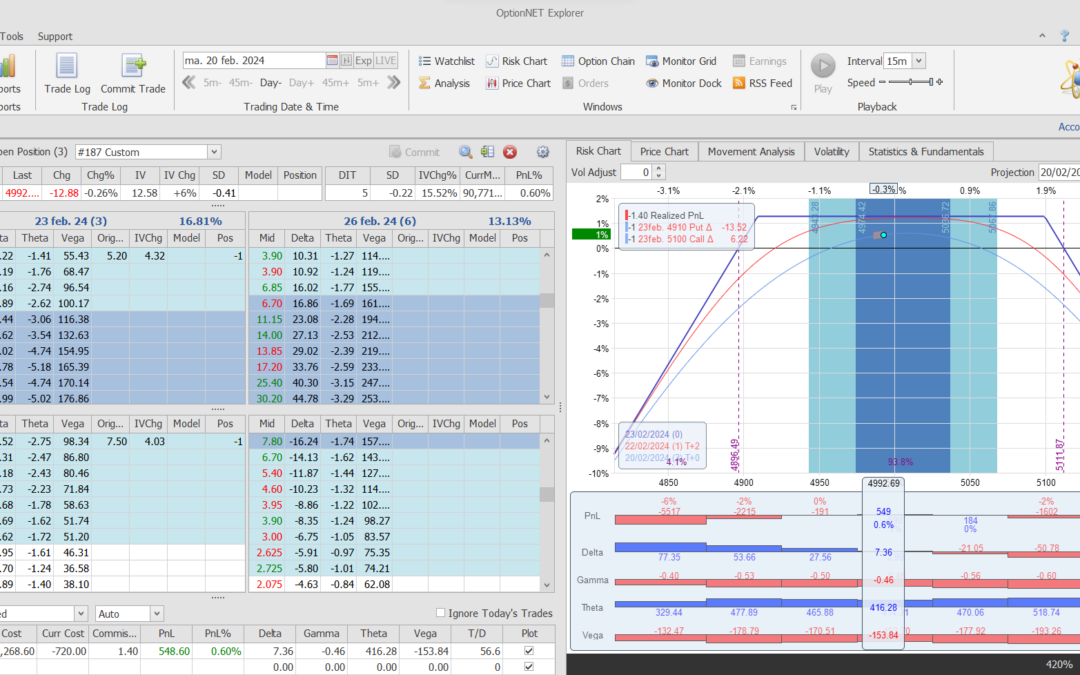Enable Ignore Today's Trades checkbox
The width and height of the screenshot is (1080, 675).
click(x=441, y=613)
